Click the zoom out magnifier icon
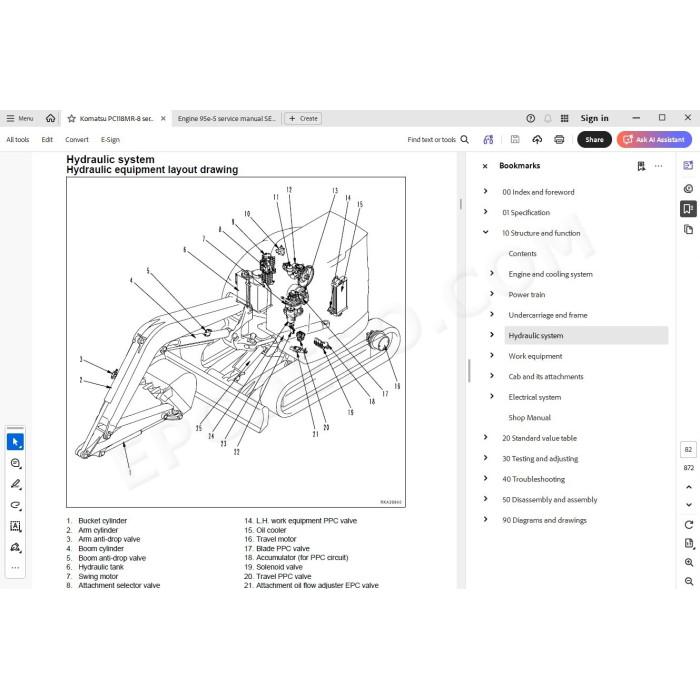 [x=689, y=581]
